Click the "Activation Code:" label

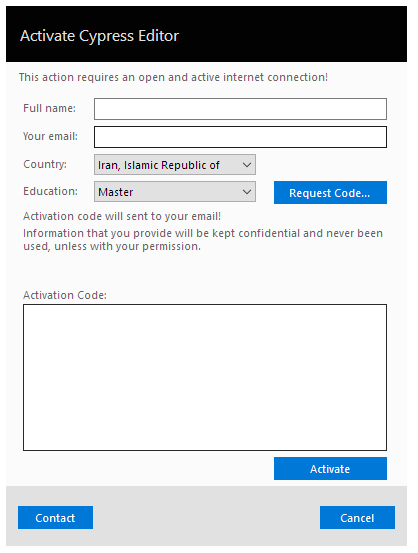pyautogui.click(x=65, y=295)
